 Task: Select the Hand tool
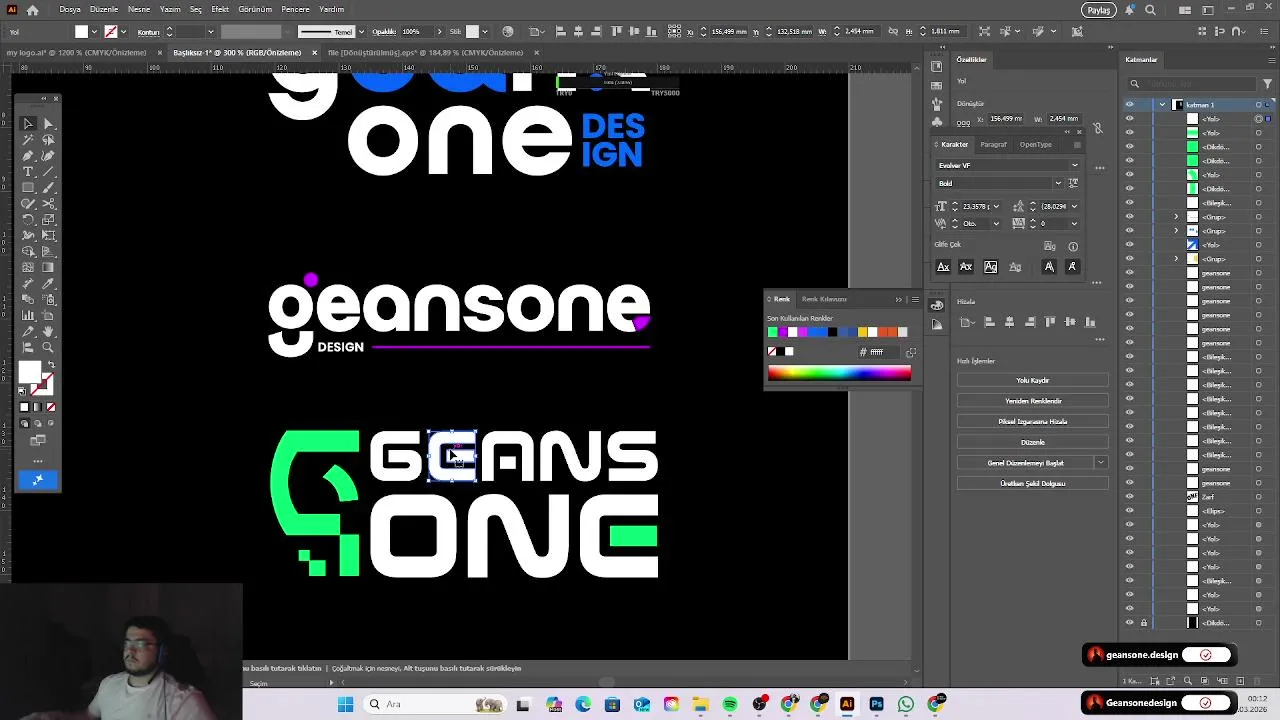(x=48, y=332)
